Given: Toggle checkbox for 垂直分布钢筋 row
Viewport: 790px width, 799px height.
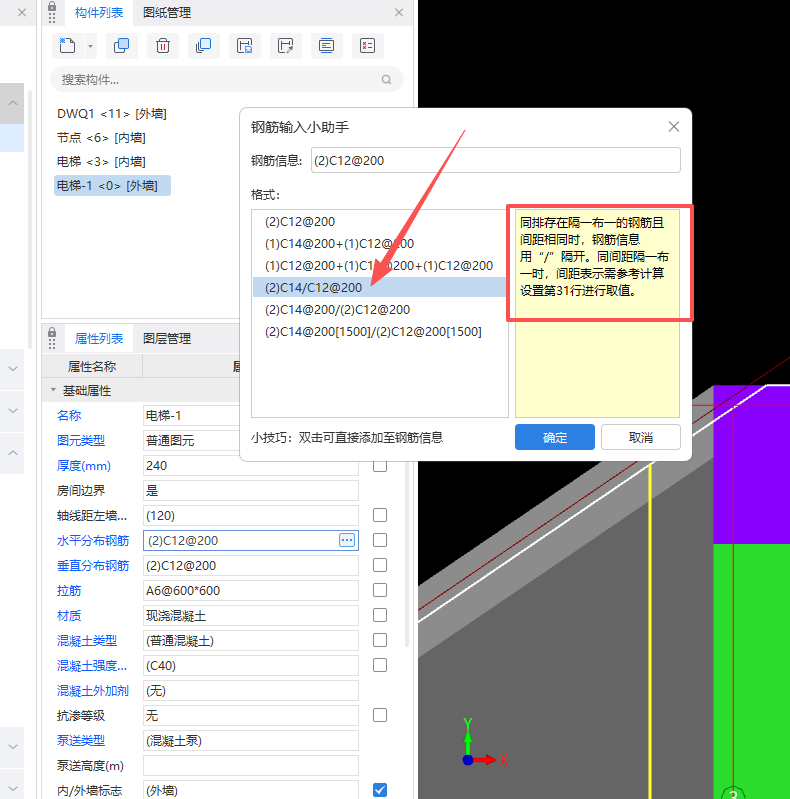Looking at the screenshot, I should coord(380,565).
